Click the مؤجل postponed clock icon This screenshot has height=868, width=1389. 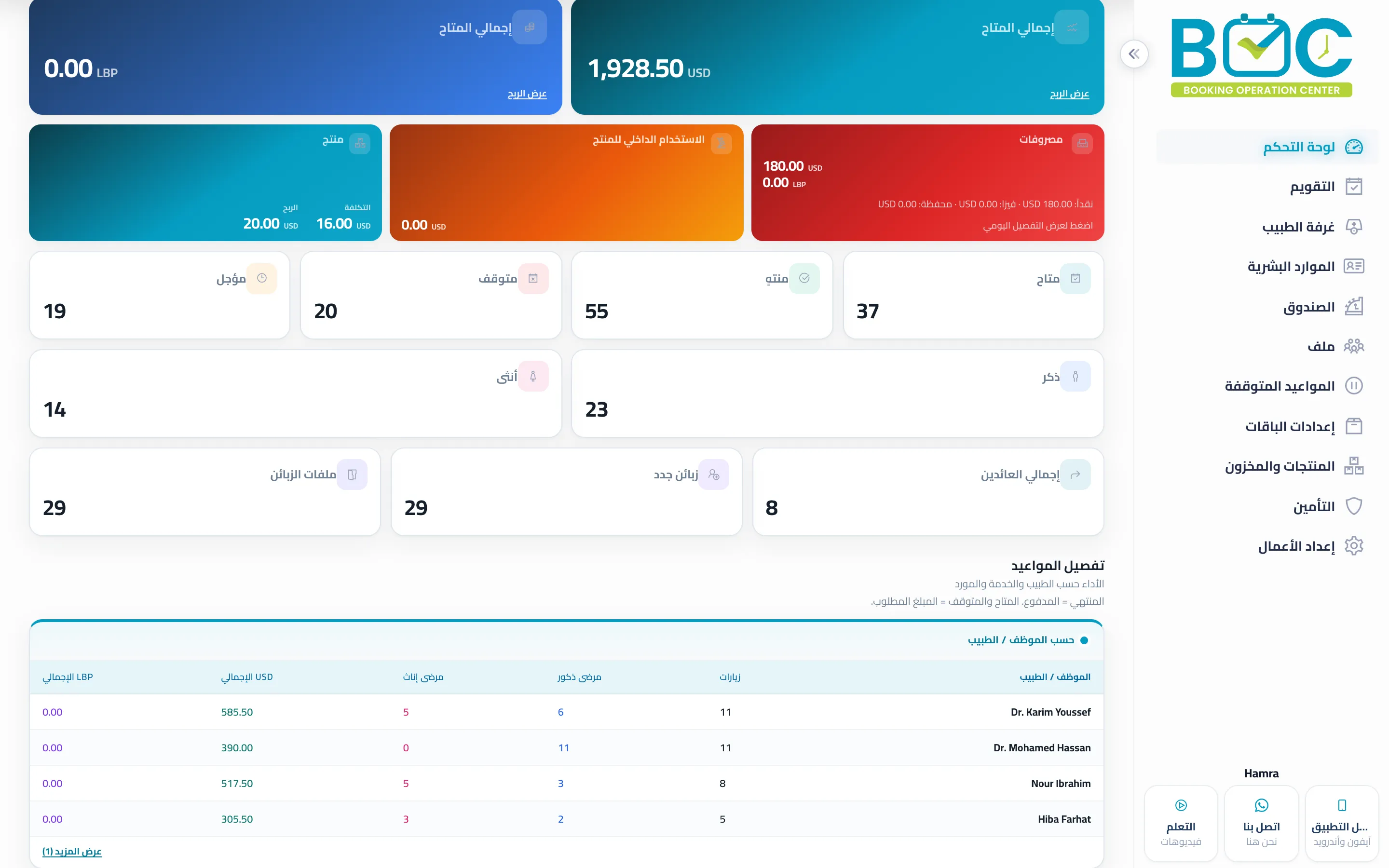262,278
